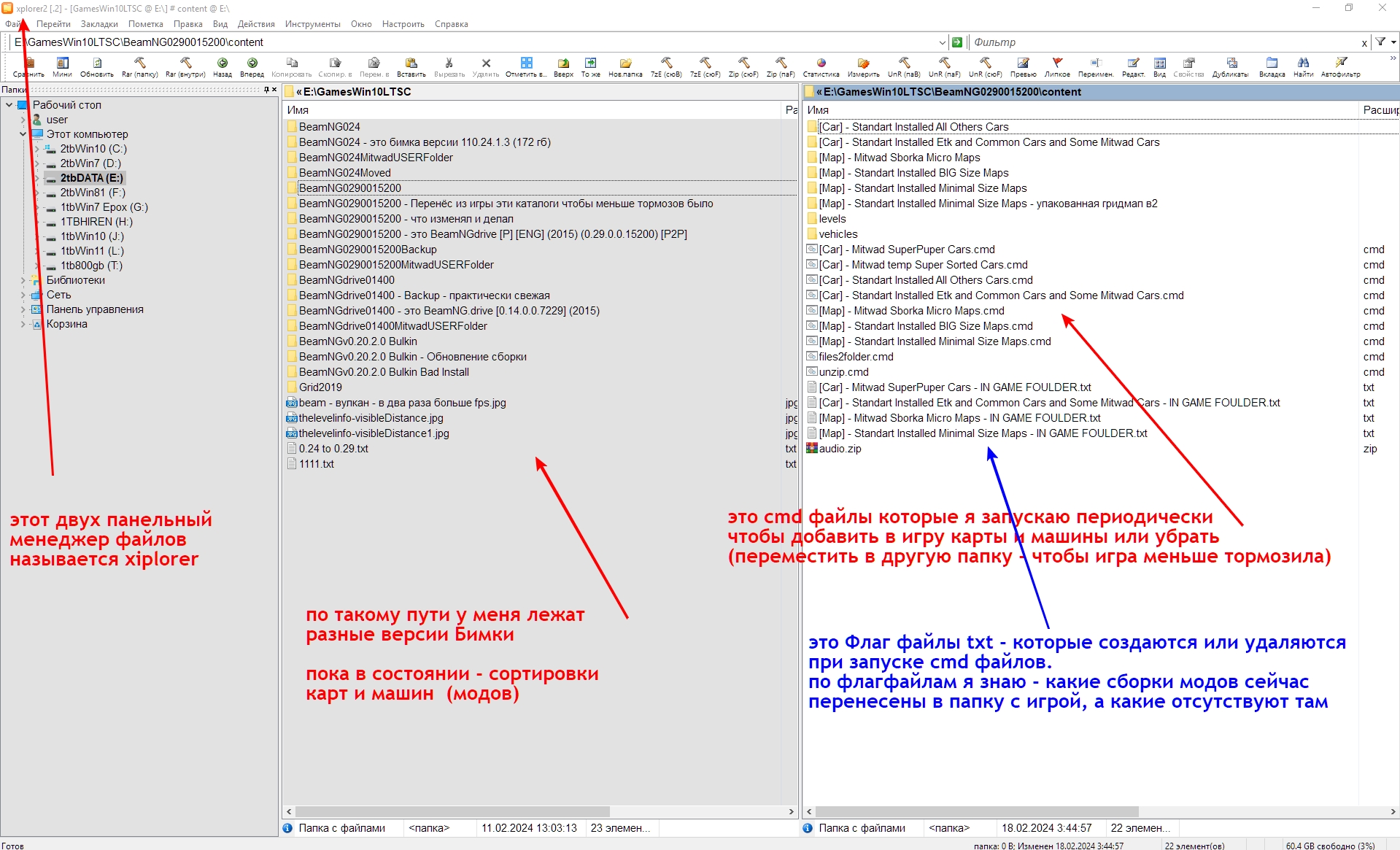
Task: Open the address bar history dropdown
Action: [942, 42]
